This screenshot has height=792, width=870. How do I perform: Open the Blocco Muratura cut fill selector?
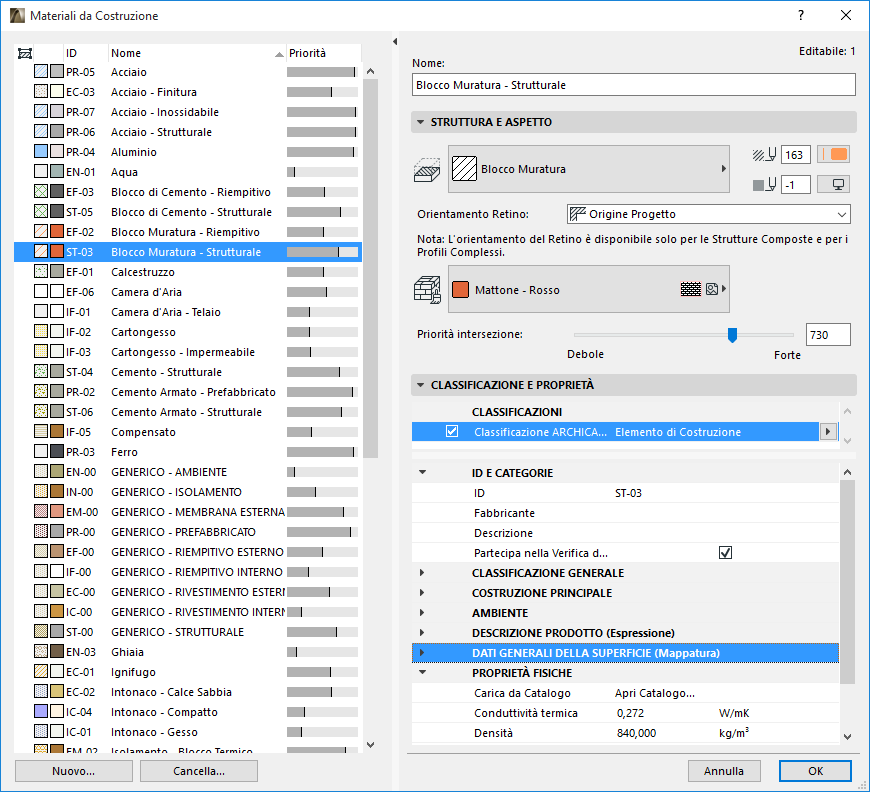coord(589,169)
